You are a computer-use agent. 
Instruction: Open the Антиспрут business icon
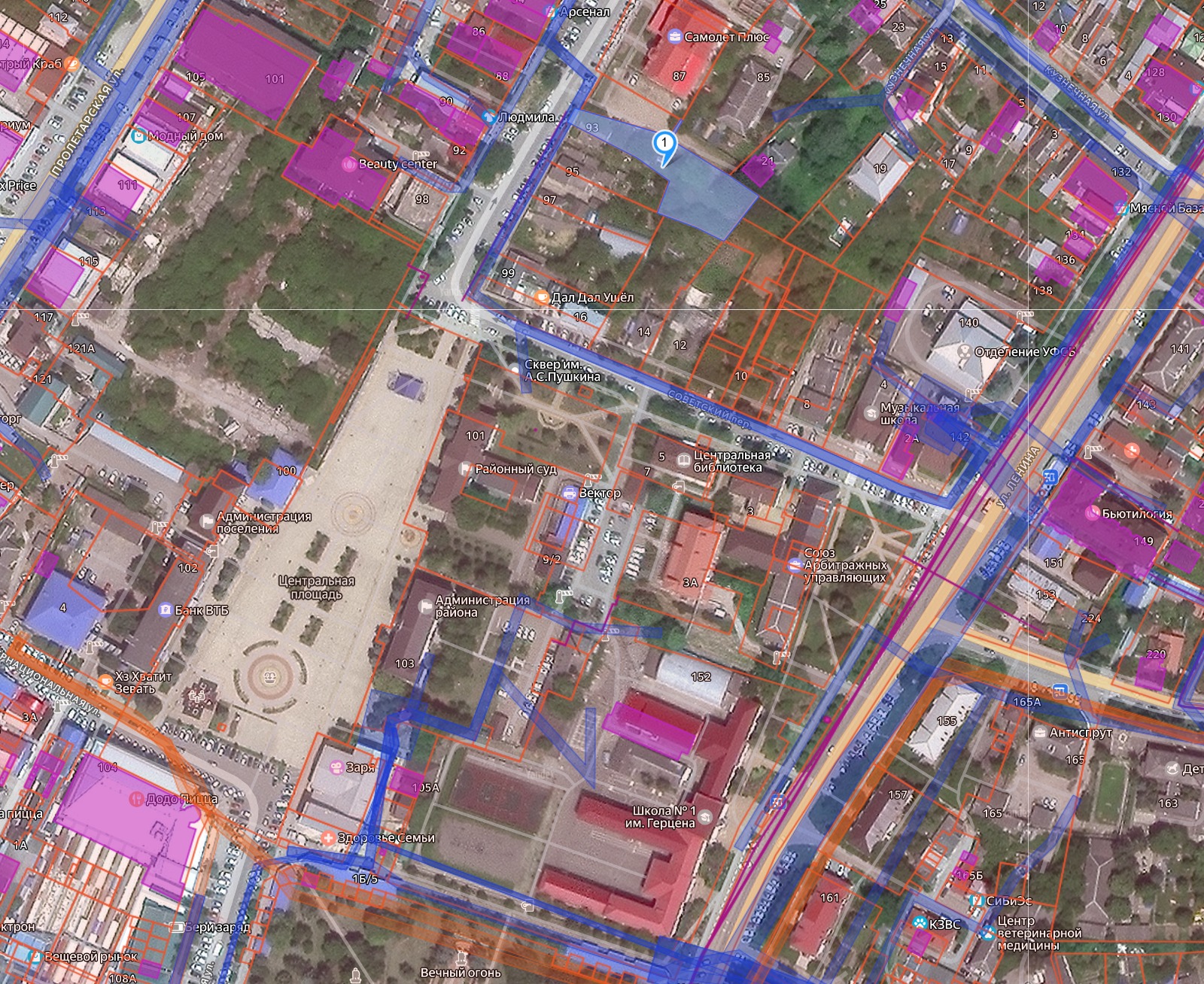coord(1038,732)
